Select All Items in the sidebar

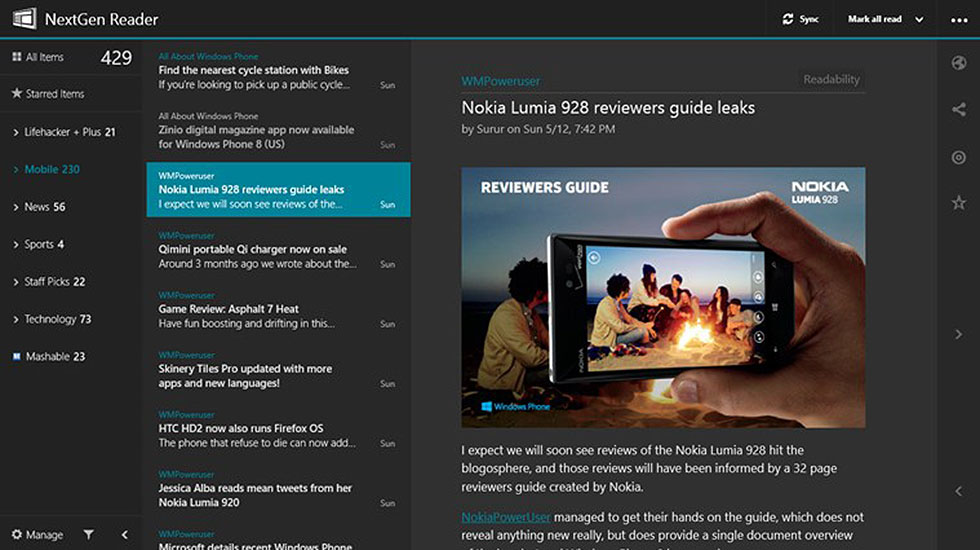pyautogui.click(x=45, y=58)
